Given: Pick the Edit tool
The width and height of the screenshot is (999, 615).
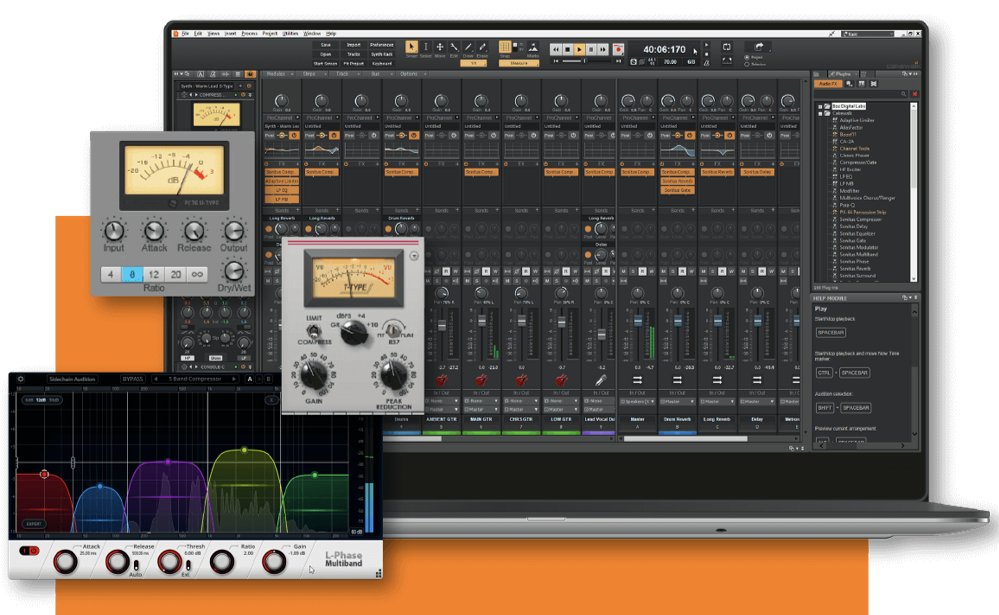Looking at the screenshot, I should click(x=454, y=47).
